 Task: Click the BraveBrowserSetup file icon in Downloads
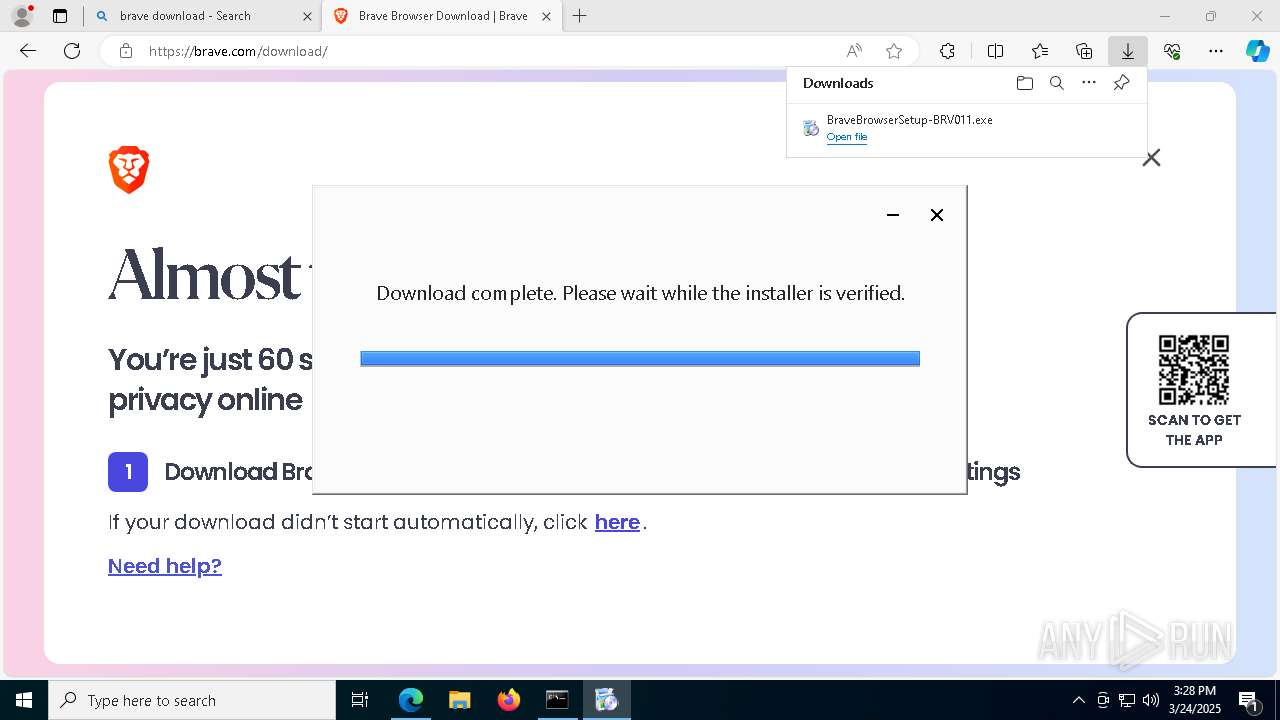[811, 128]
